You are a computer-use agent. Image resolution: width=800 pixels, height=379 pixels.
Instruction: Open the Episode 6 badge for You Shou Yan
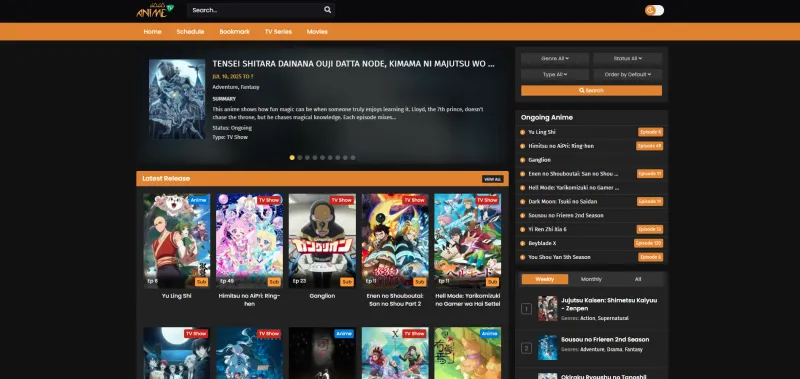pos(651,257)
